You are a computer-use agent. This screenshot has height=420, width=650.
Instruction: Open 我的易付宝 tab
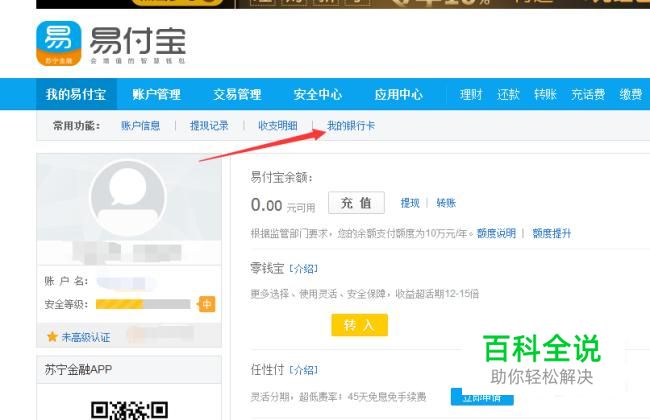click(76, 95)
